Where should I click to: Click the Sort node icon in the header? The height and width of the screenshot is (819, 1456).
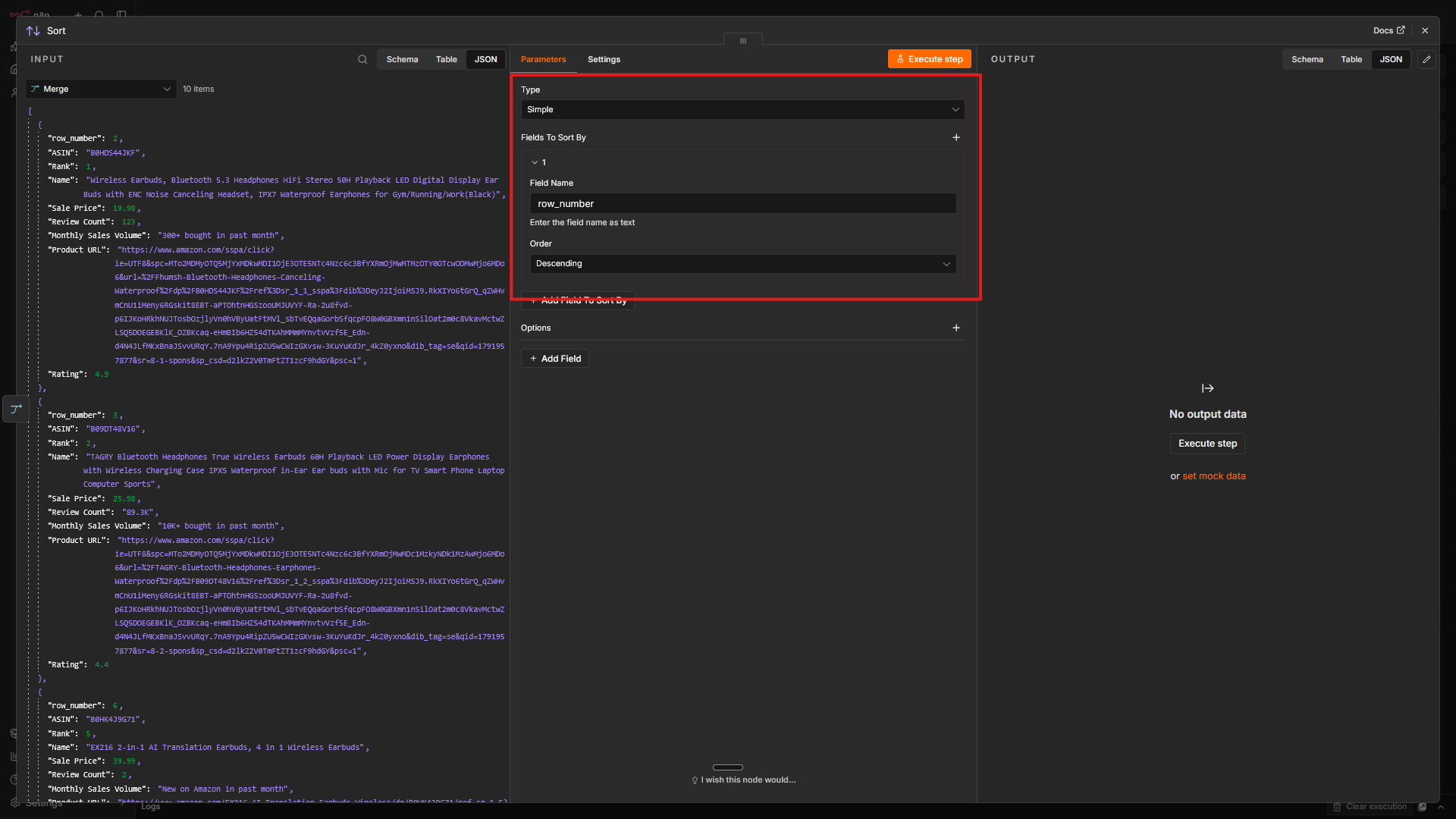pyautogui.click(x=33, y=31)
